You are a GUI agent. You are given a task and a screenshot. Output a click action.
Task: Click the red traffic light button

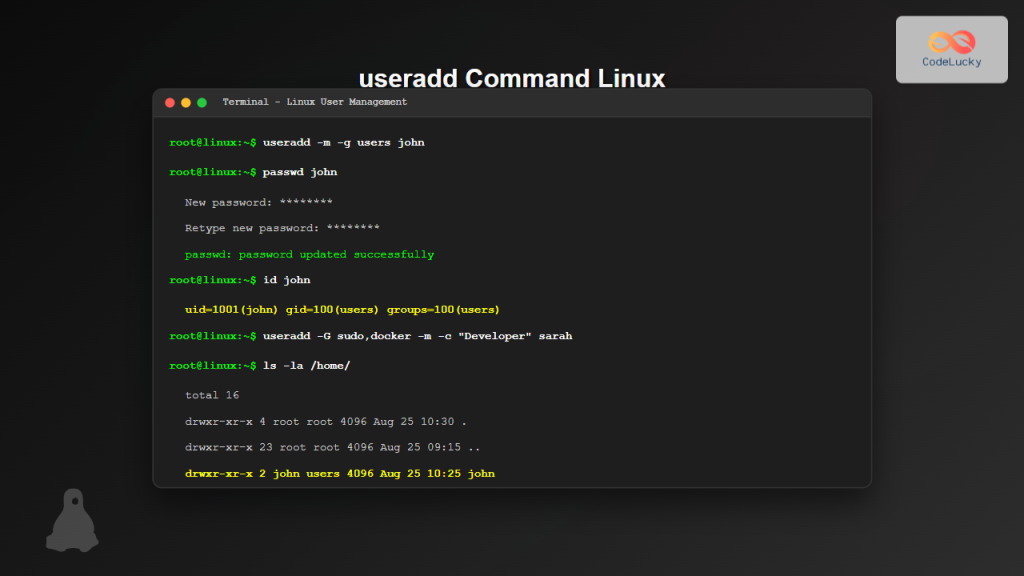169,101
